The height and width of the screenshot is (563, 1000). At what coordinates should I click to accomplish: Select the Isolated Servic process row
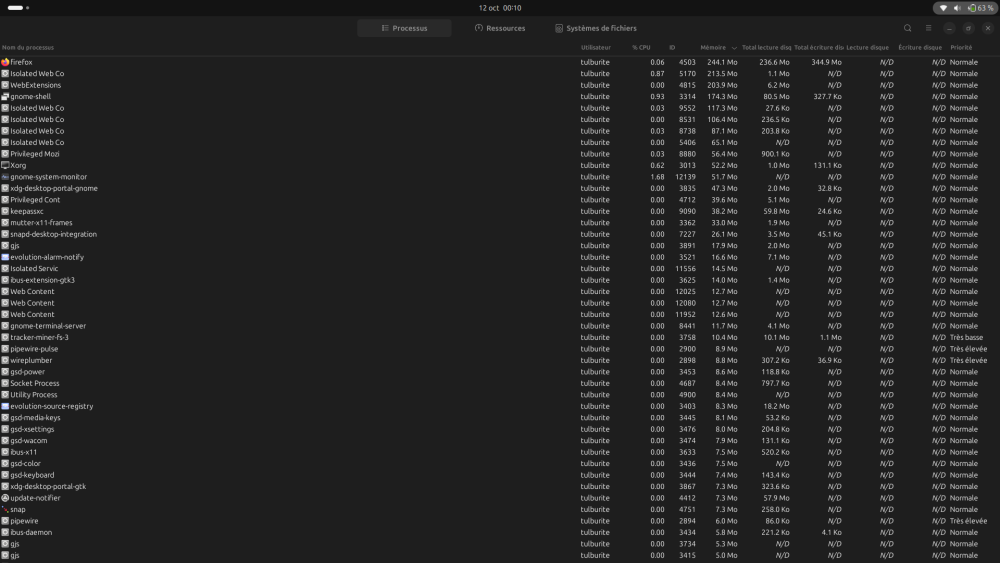pos(500,268)
